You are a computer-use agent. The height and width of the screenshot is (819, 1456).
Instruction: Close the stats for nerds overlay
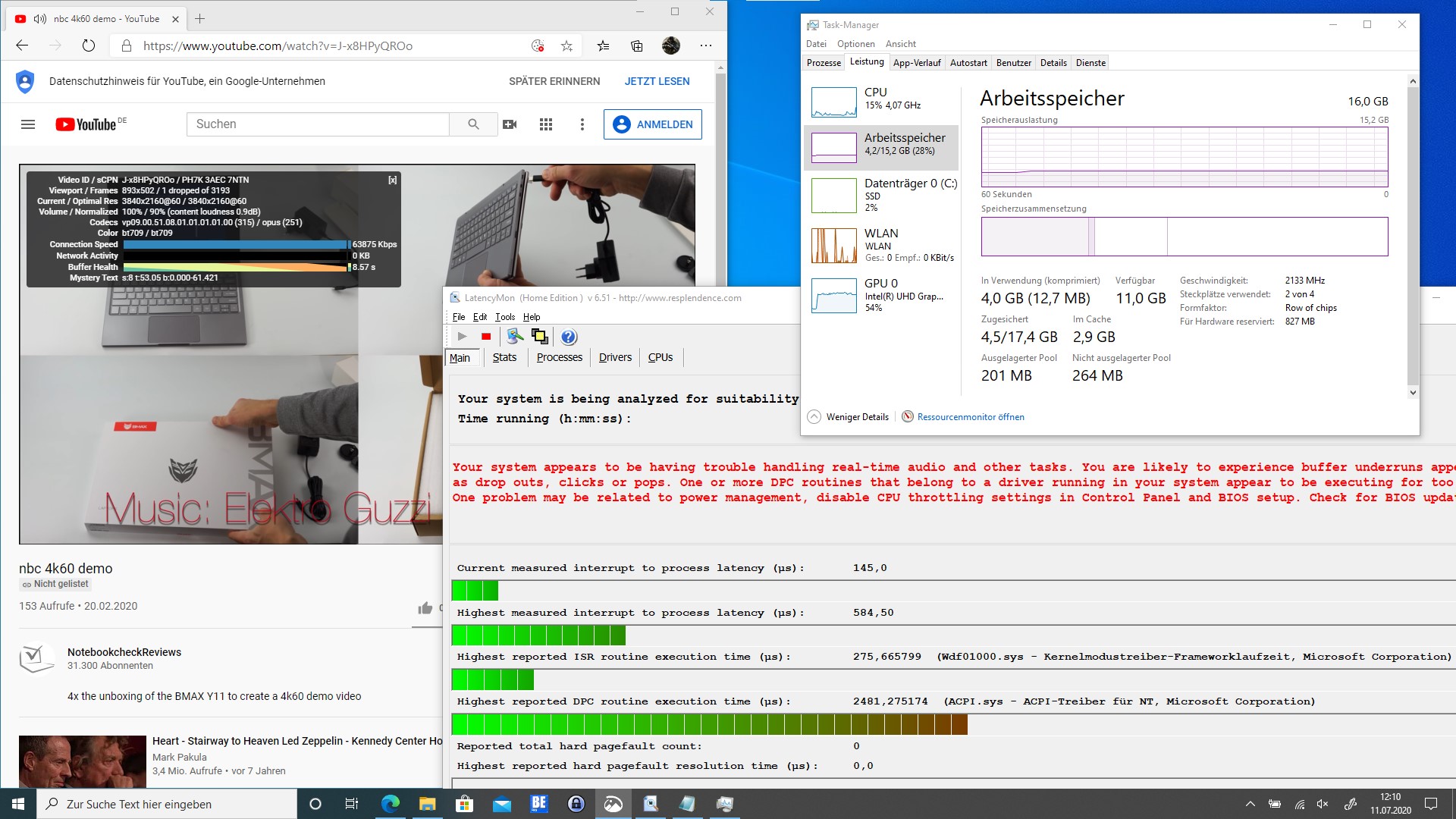tap(392, 180)
